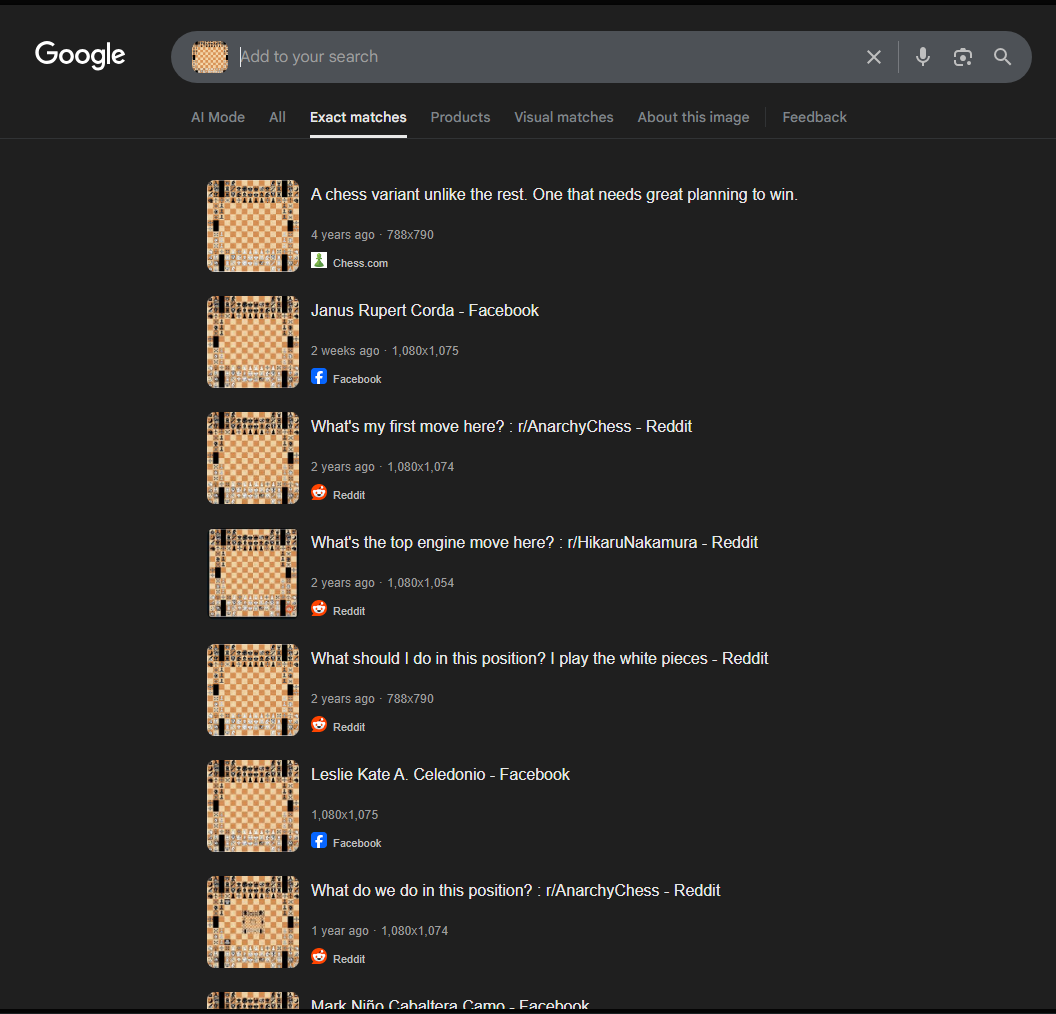Screen dimensions: 1056x1014
Task: Open 'A chess variant unlike the rest' result
Action: pyautogui.click(x=554, y=195)
